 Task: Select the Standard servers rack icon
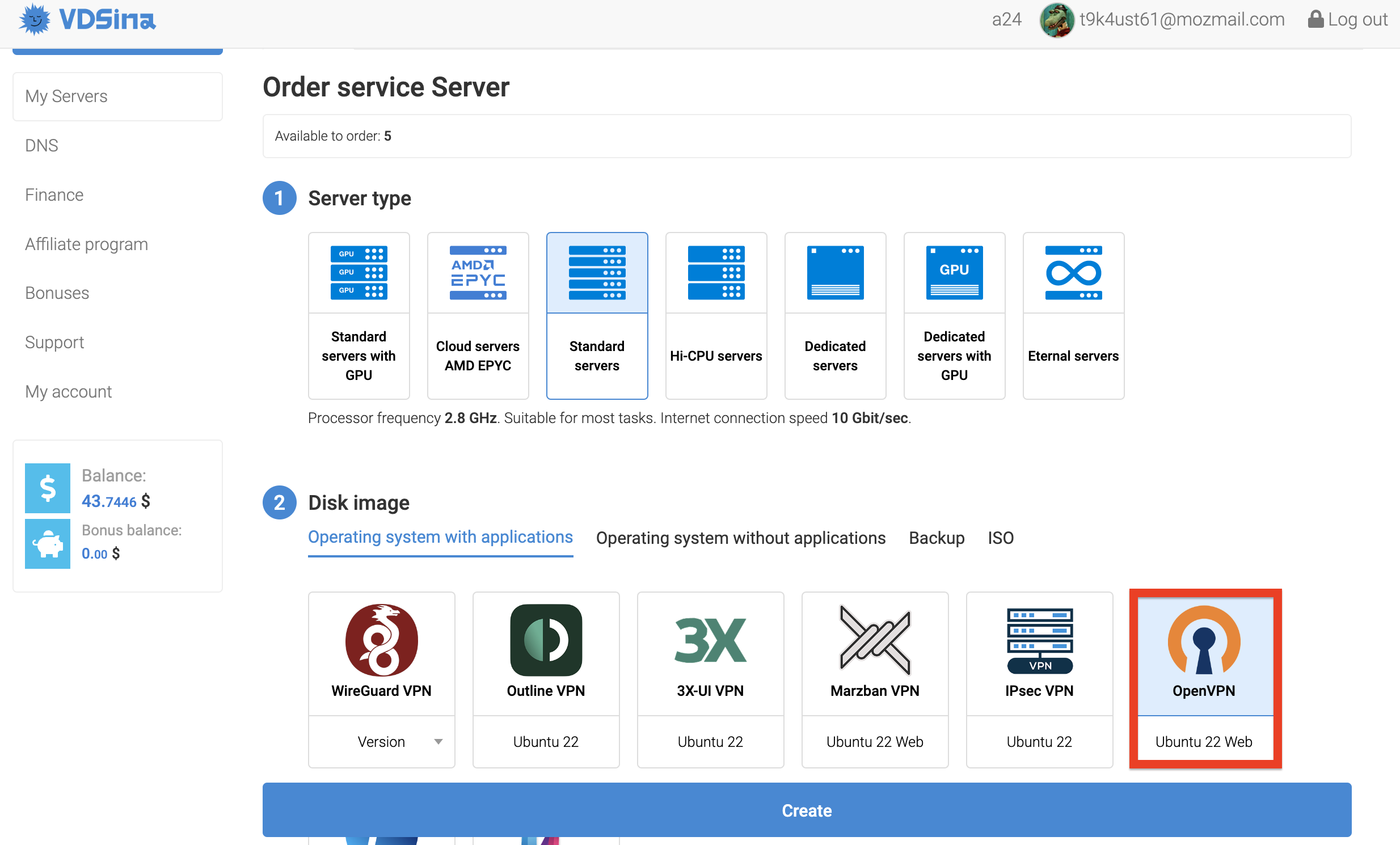[597, 273]
